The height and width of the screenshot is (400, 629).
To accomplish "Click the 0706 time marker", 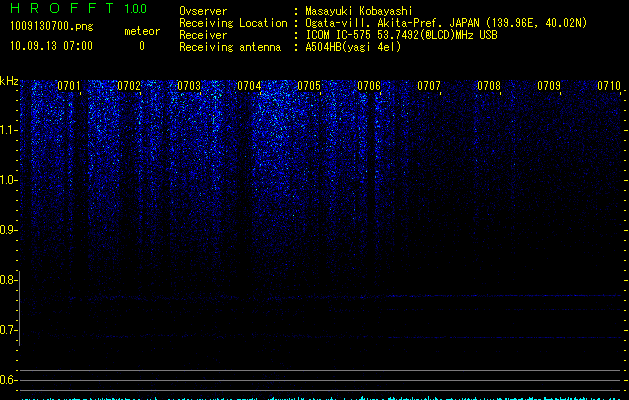I will pyautogui.click(x=369, y=86).
